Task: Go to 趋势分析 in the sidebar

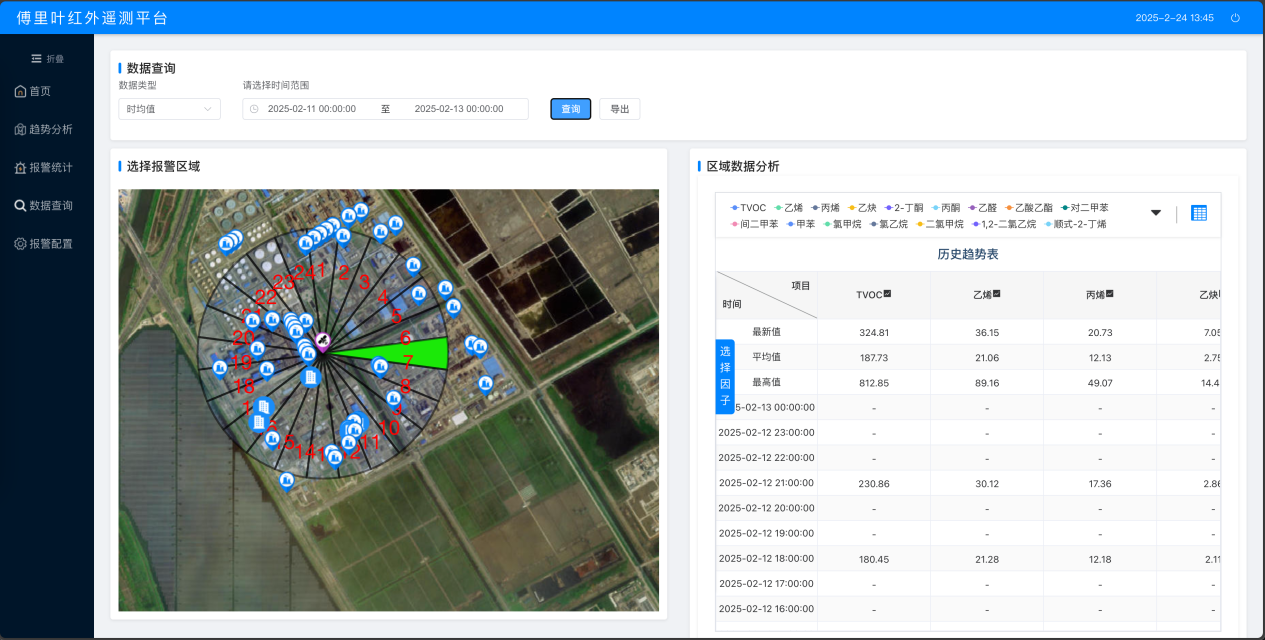Action: [x=50, y=129]
